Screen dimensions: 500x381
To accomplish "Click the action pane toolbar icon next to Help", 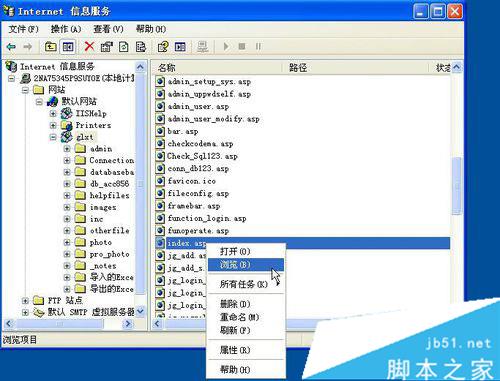I will [180, 47].
